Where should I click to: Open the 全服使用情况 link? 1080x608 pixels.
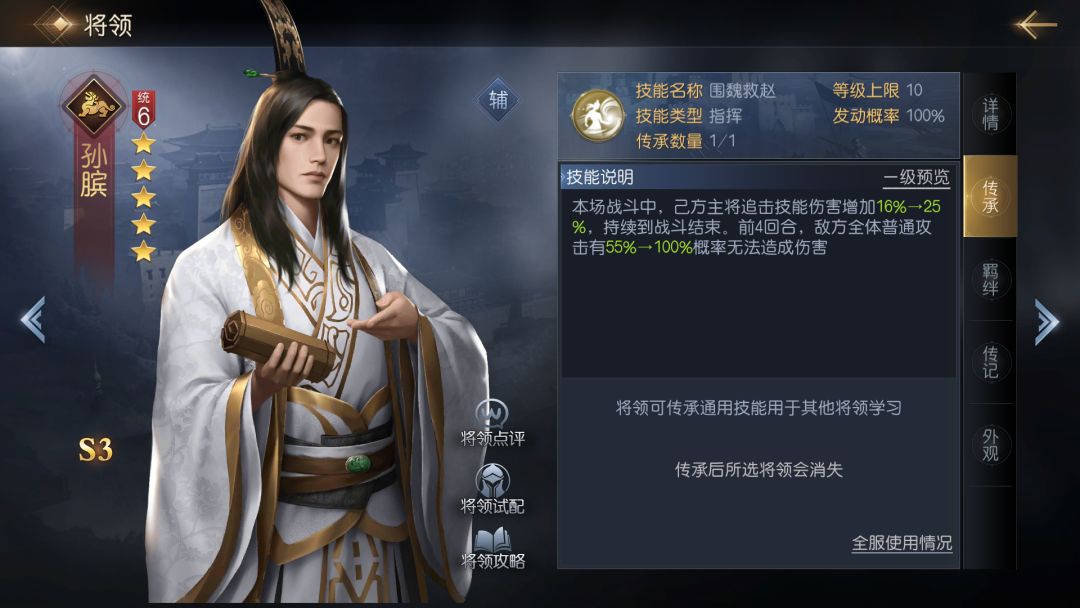[902, 543]
